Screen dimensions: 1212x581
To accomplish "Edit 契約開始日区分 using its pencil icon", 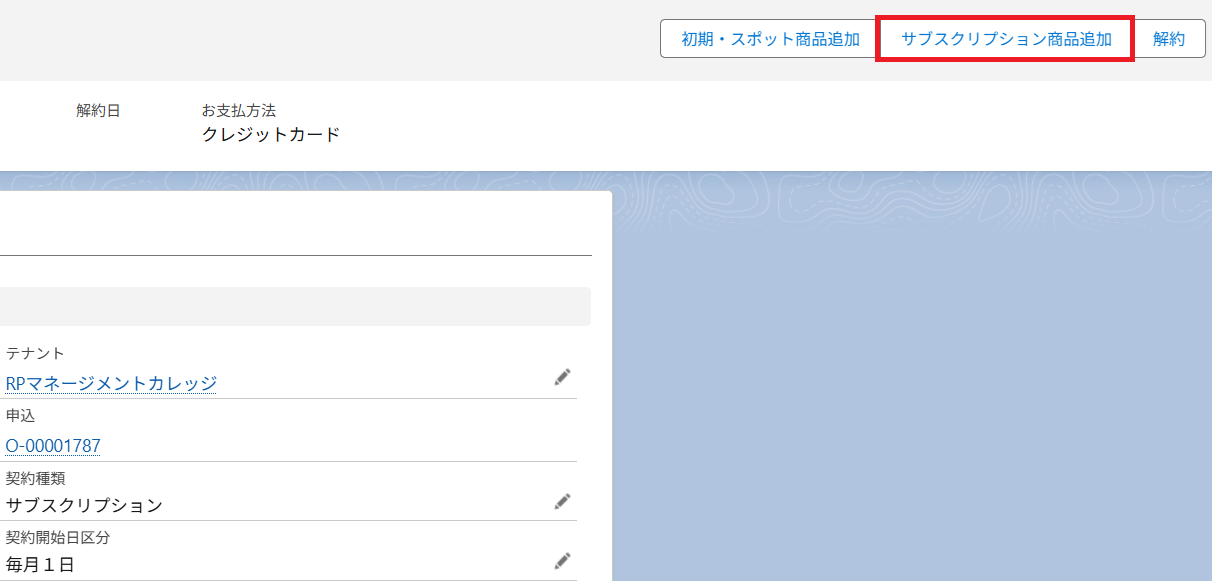I will [562, 561].
